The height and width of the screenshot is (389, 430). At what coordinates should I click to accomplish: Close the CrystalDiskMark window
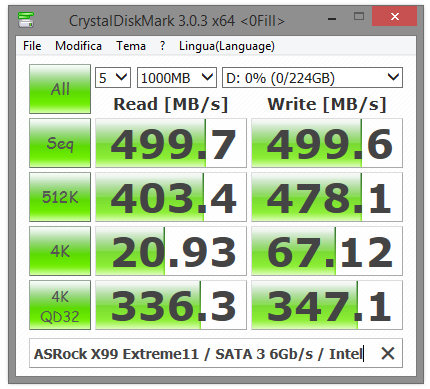pyautogui.click(x=395, y=16)
